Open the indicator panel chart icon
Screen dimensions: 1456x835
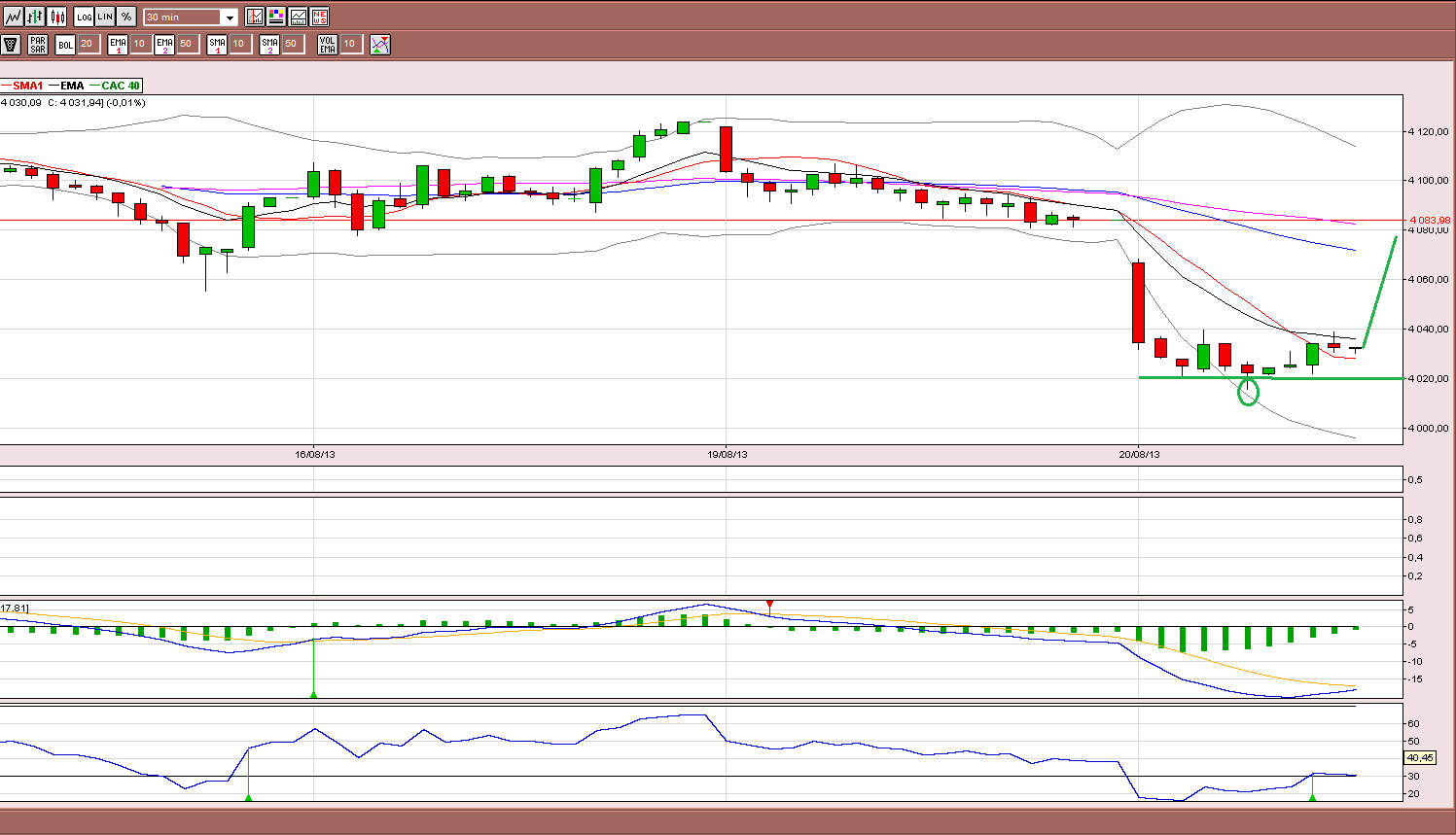pos(298,17)
